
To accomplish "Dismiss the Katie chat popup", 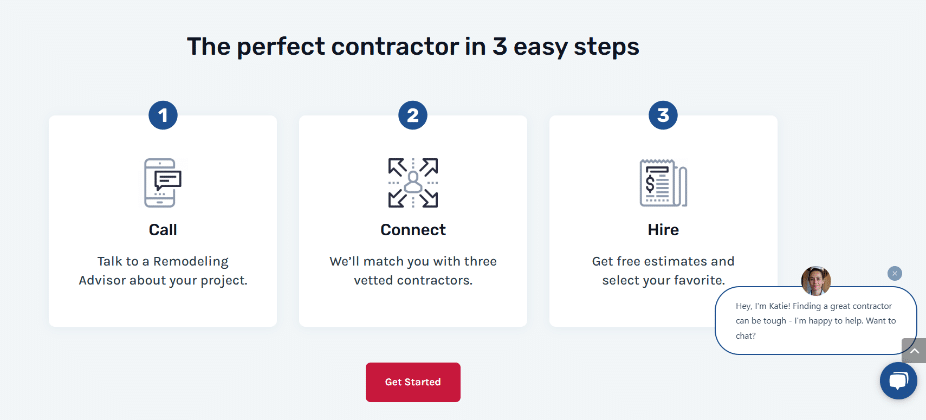I will click(x=895, y=273).
